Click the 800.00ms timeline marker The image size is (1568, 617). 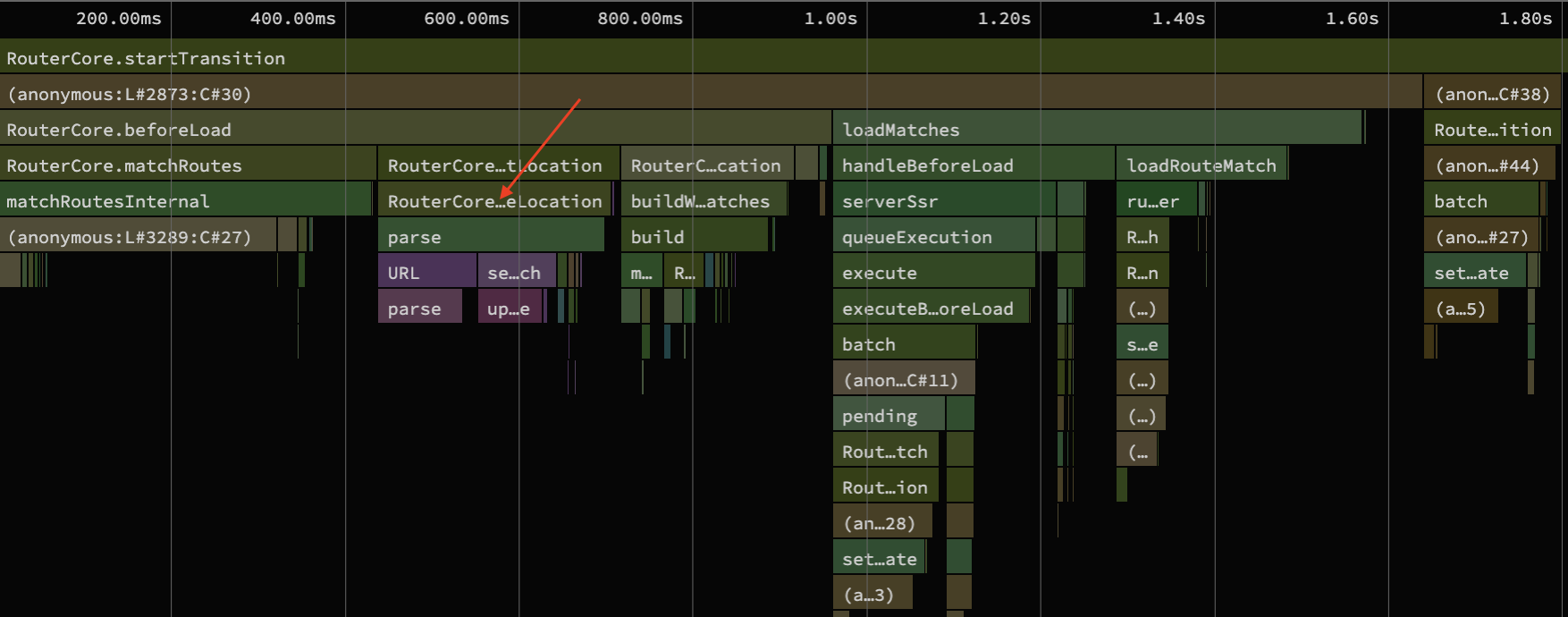[x=640, y=19]
